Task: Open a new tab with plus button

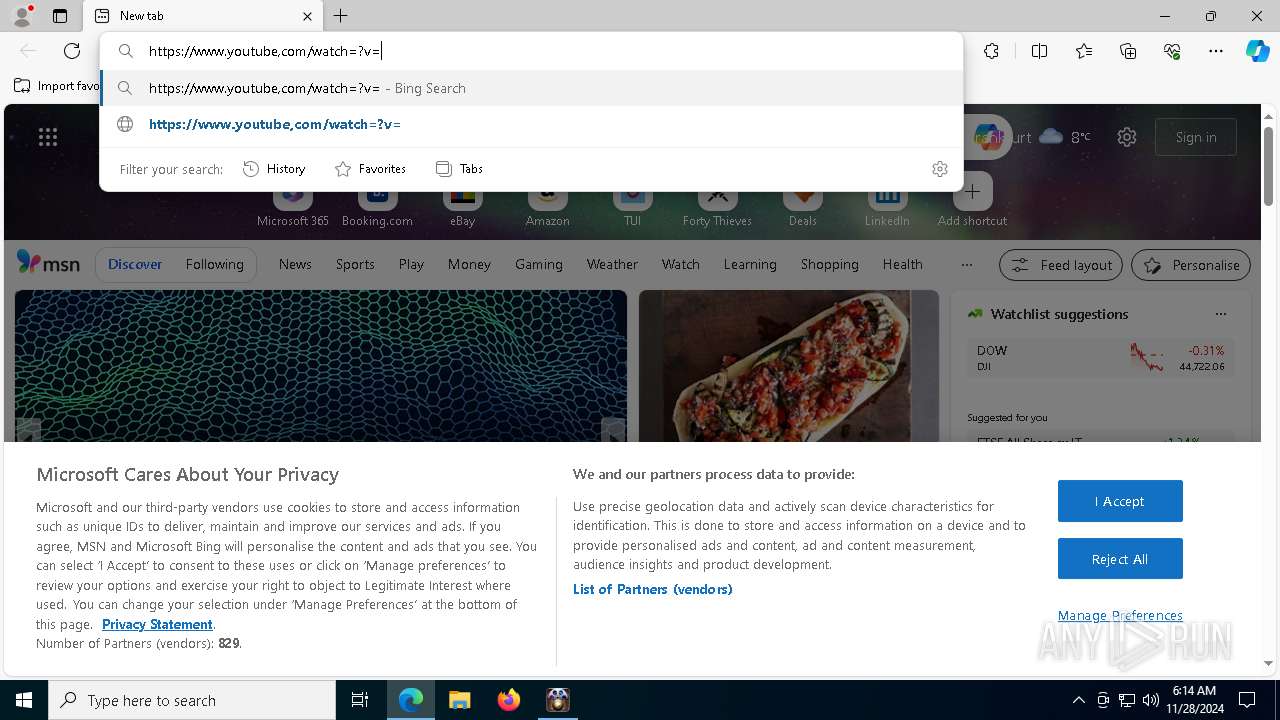Action: click(x=341, y=16)
